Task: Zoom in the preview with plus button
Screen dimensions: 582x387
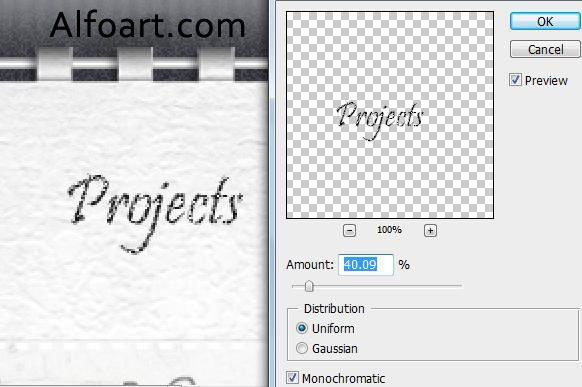Action: pyautogui.click(x=430, y=230)
